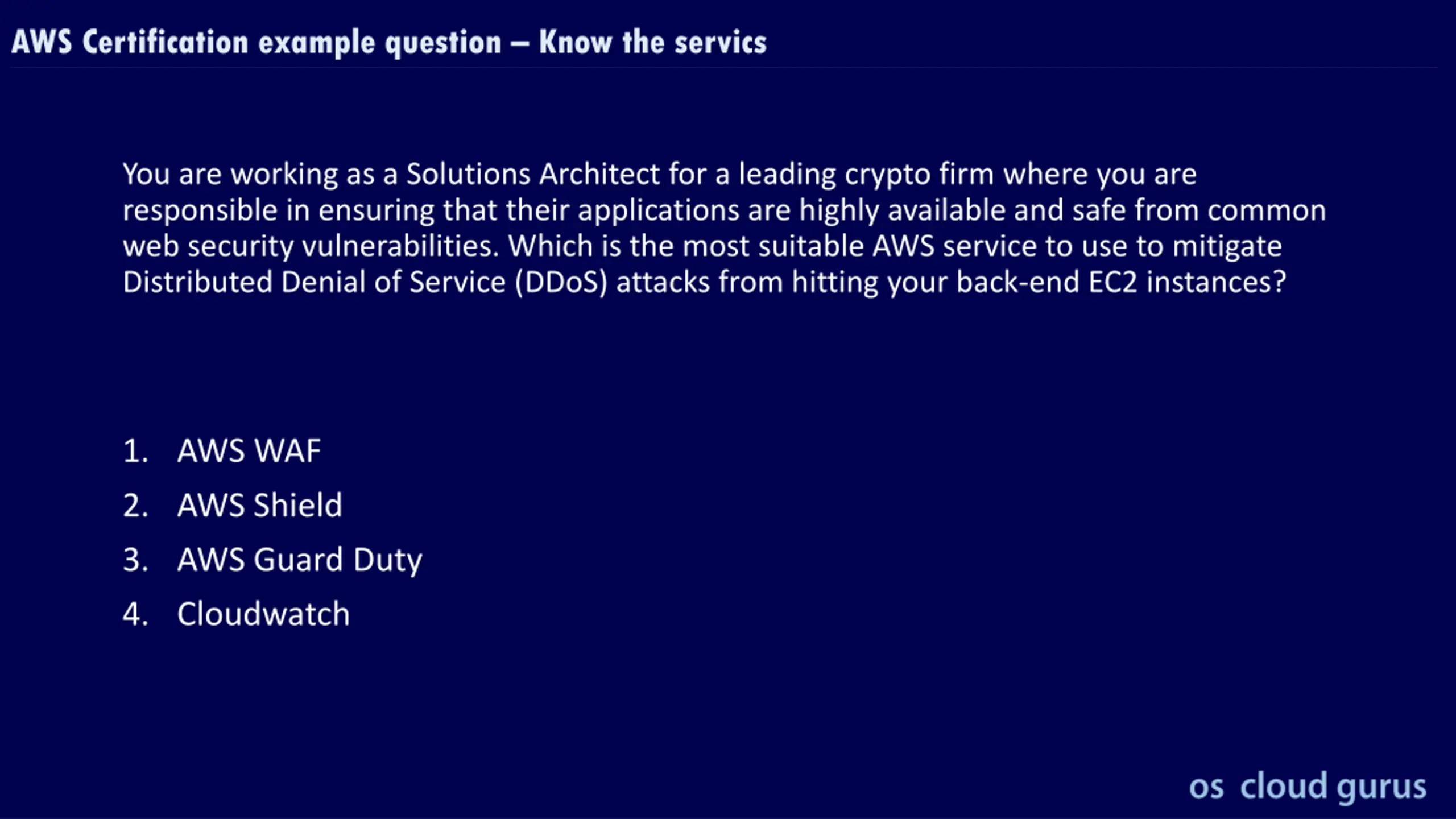Click the 'Know the servics' title text

pyautogui.click(x=653, y=42)
